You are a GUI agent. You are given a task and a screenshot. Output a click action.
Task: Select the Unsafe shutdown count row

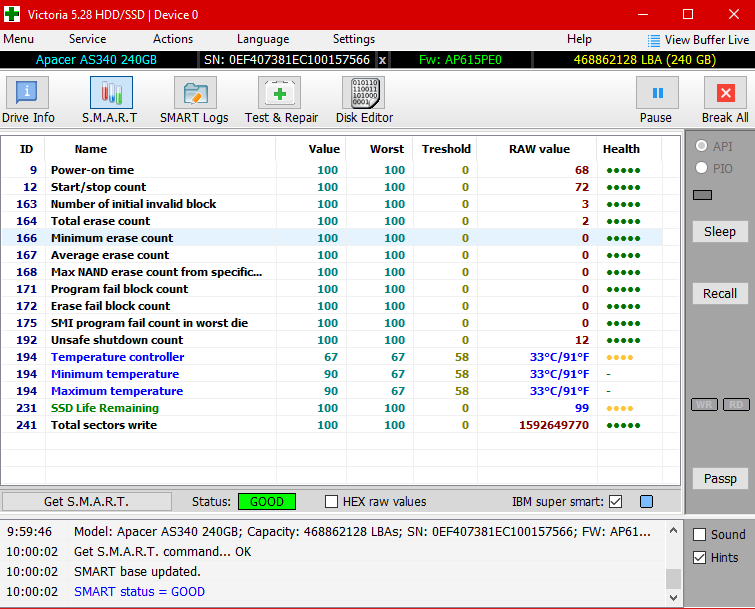(332, 340)
